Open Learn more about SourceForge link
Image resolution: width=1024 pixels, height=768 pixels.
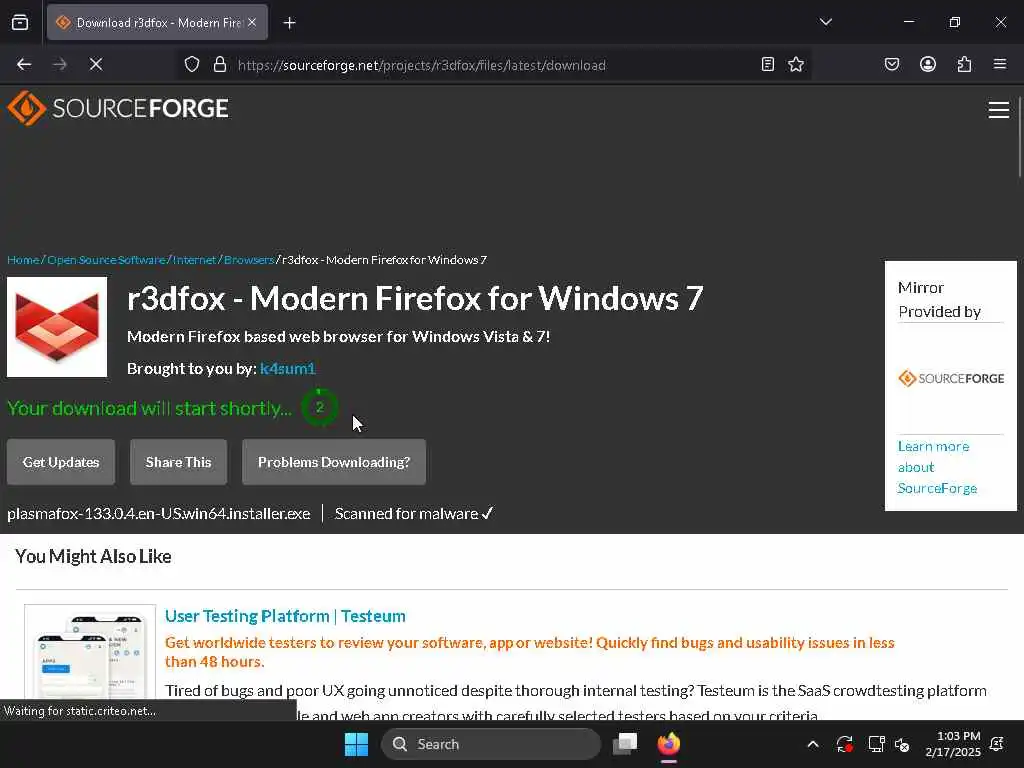(x=937, y=468)
